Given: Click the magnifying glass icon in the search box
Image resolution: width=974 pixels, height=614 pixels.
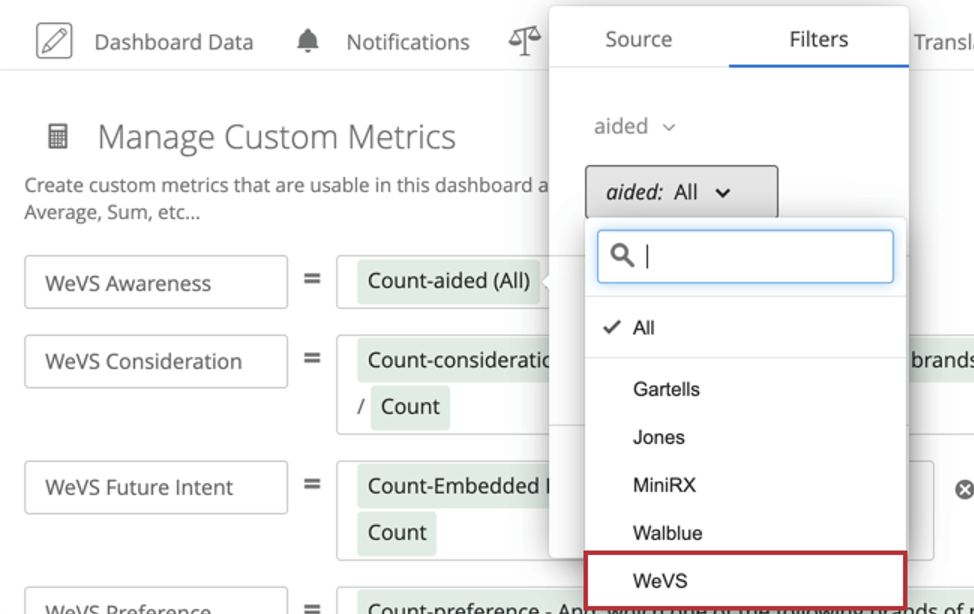Looking at the screenshot, I should point(622,256).
